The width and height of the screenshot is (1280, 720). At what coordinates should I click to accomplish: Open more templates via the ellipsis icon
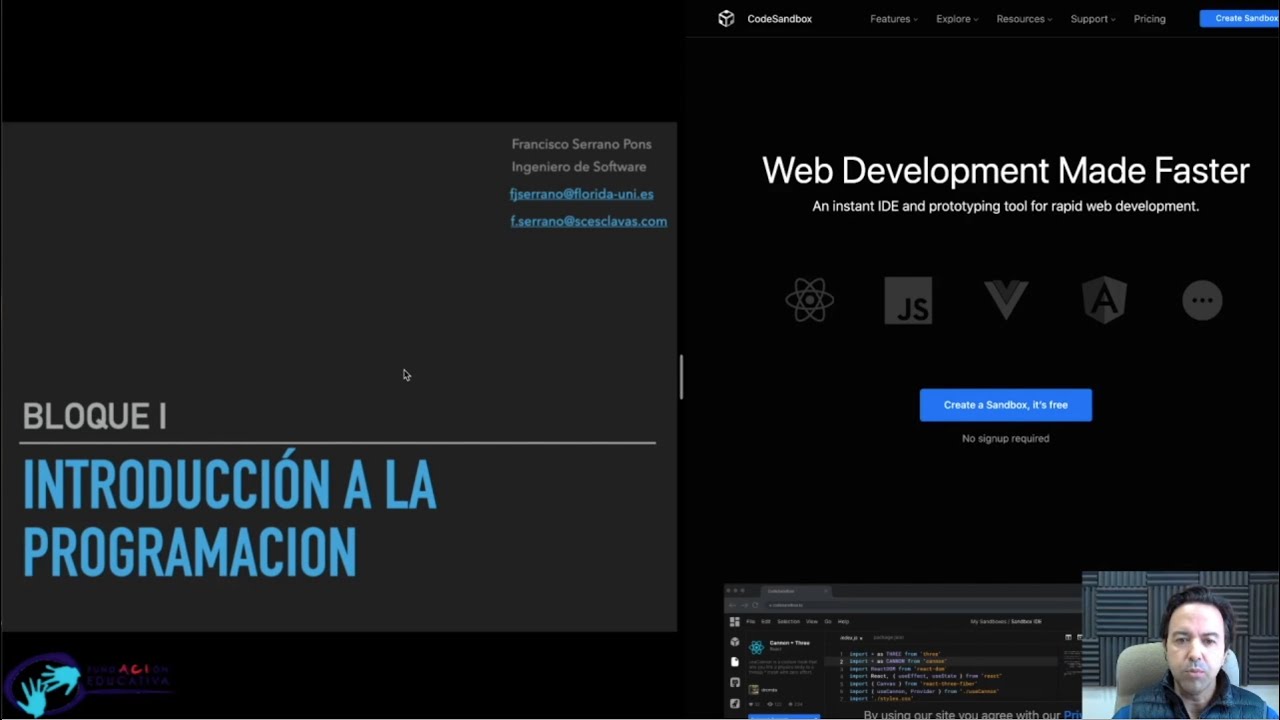[x=1202, y=300]
